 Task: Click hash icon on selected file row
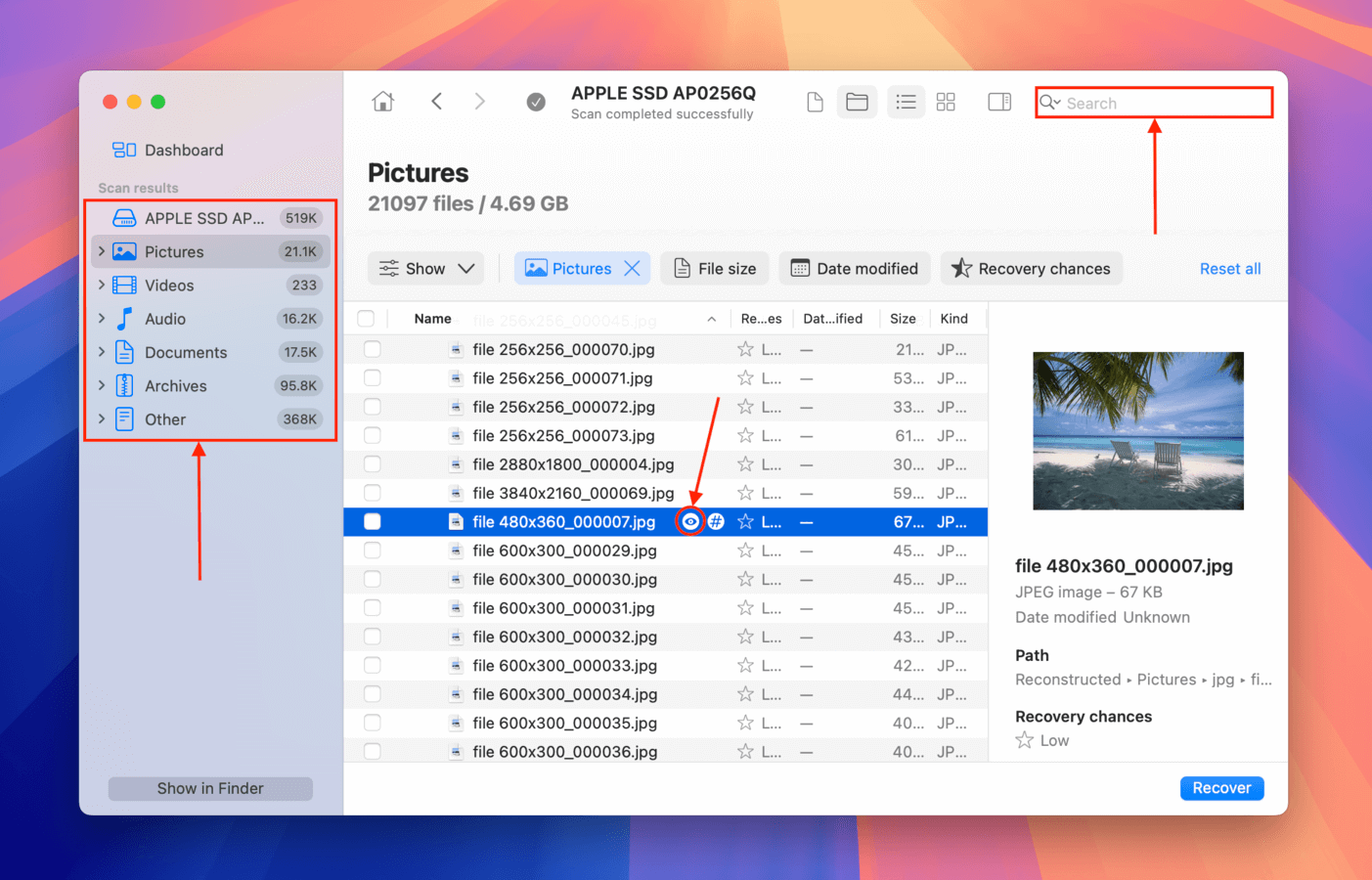[717, 522]
